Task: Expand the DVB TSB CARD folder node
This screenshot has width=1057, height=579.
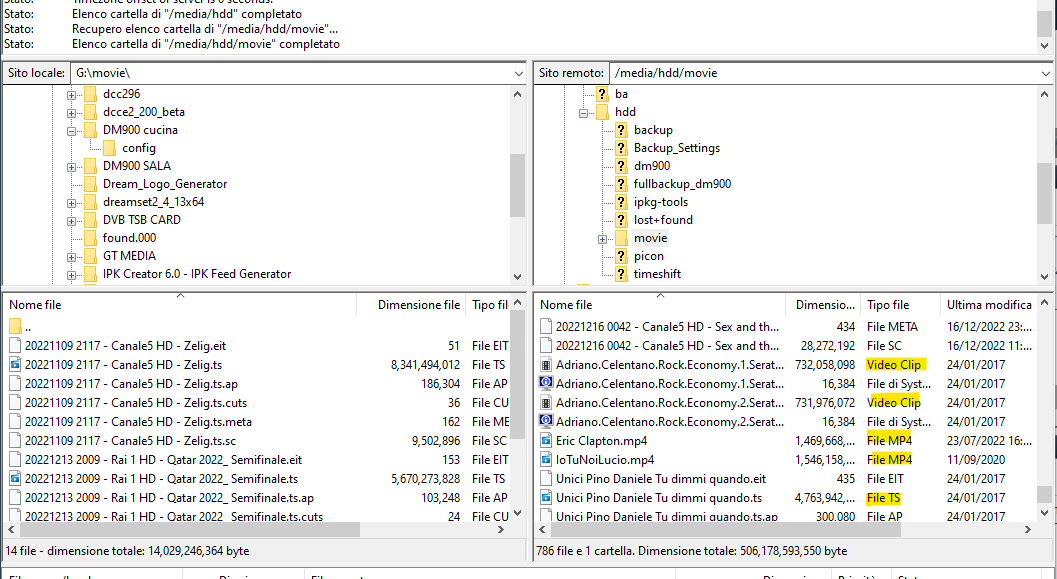Action: (x=71, y=221)
